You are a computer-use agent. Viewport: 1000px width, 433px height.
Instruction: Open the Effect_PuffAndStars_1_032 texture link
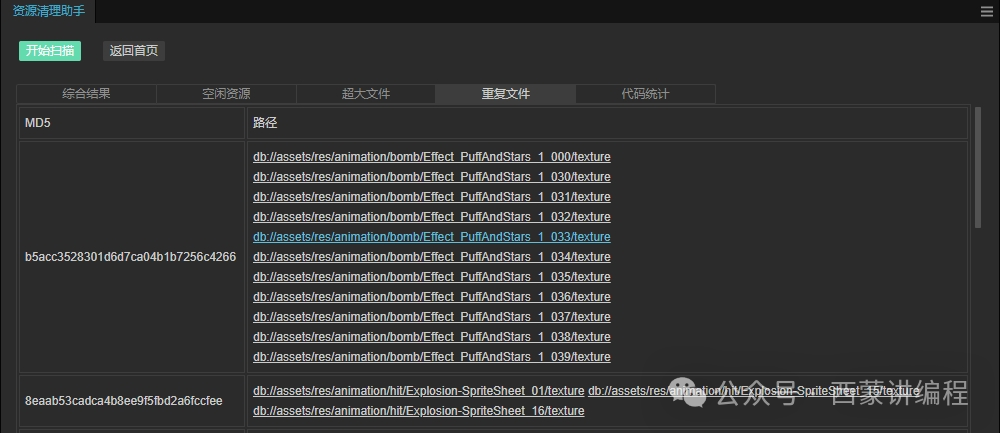pyautogui.click(x=432, y=217)
